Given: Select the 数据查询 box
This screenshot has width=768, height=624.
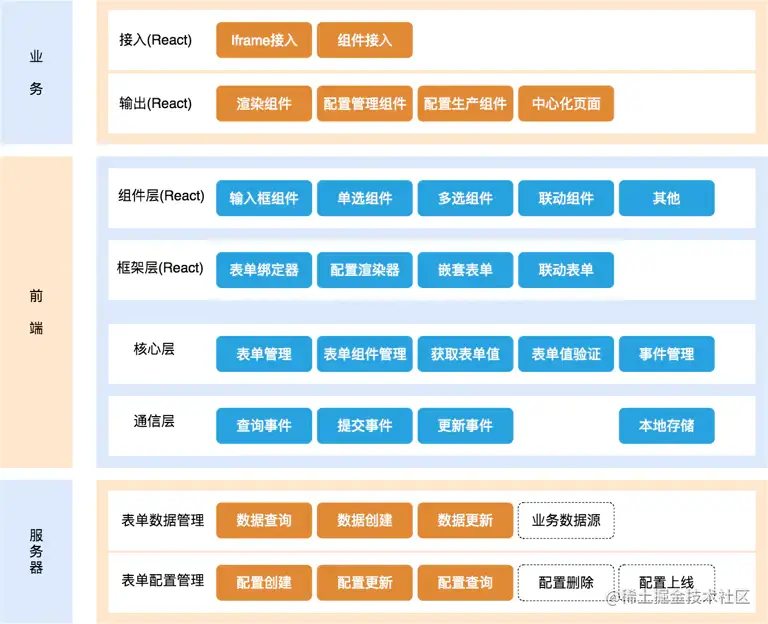Looking at the screenshot, I should (264, 520).
